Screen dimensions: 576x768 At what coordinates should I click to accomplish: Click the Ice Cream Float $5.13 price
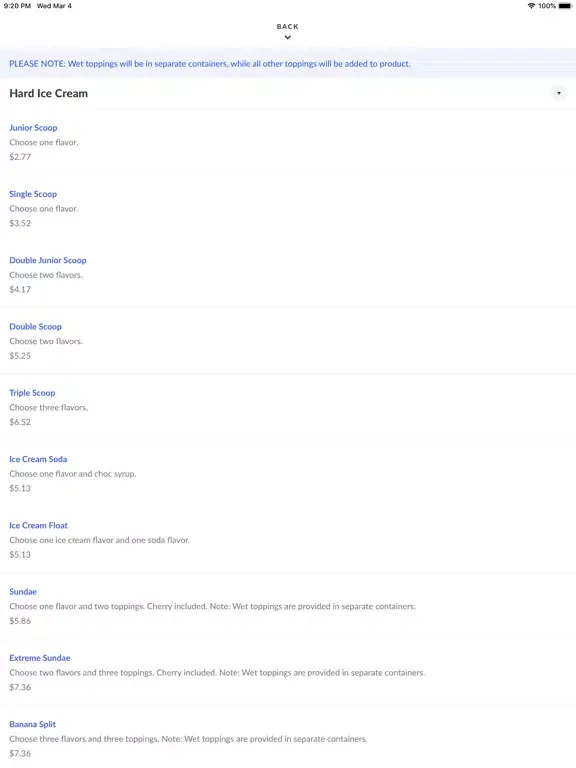click(20, 554)
